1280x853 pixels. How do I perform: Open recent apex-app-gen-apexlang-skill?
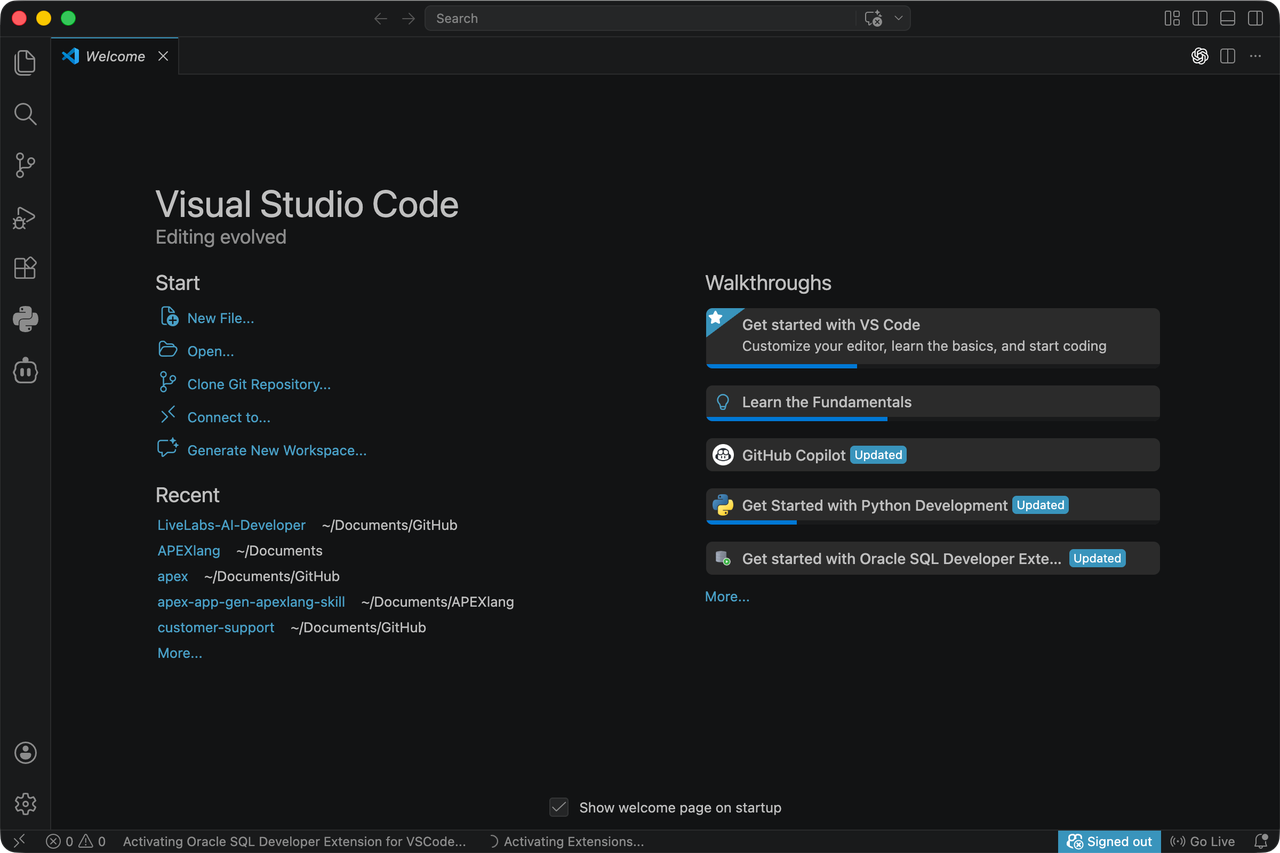pos(251,602)
